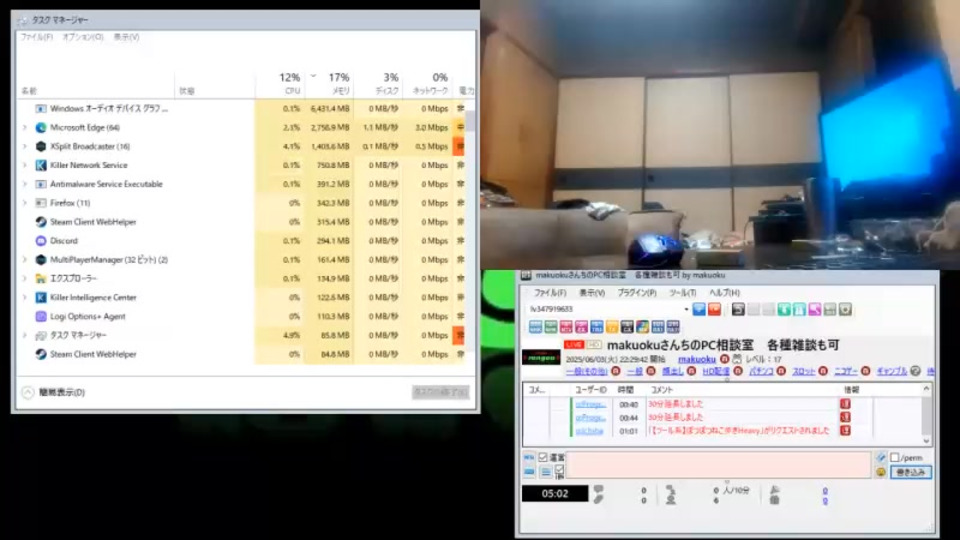This screenshot has width=960, height=540.
Task: Click the エクスプローラー folder icon
Action: (x=40, y=279)
